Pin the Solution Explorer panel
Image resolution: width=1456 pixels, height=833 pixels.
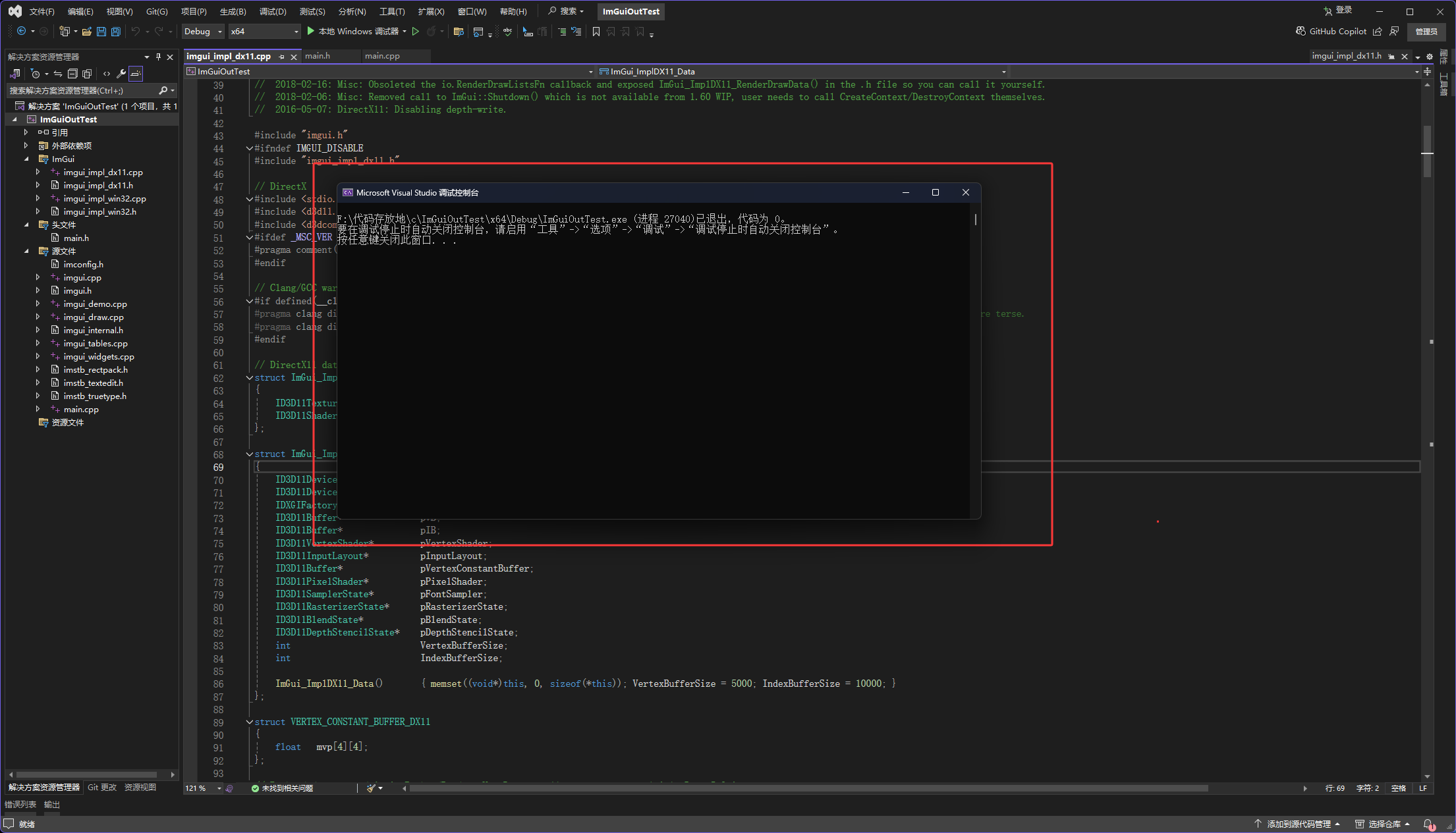(x=158, y=57)
